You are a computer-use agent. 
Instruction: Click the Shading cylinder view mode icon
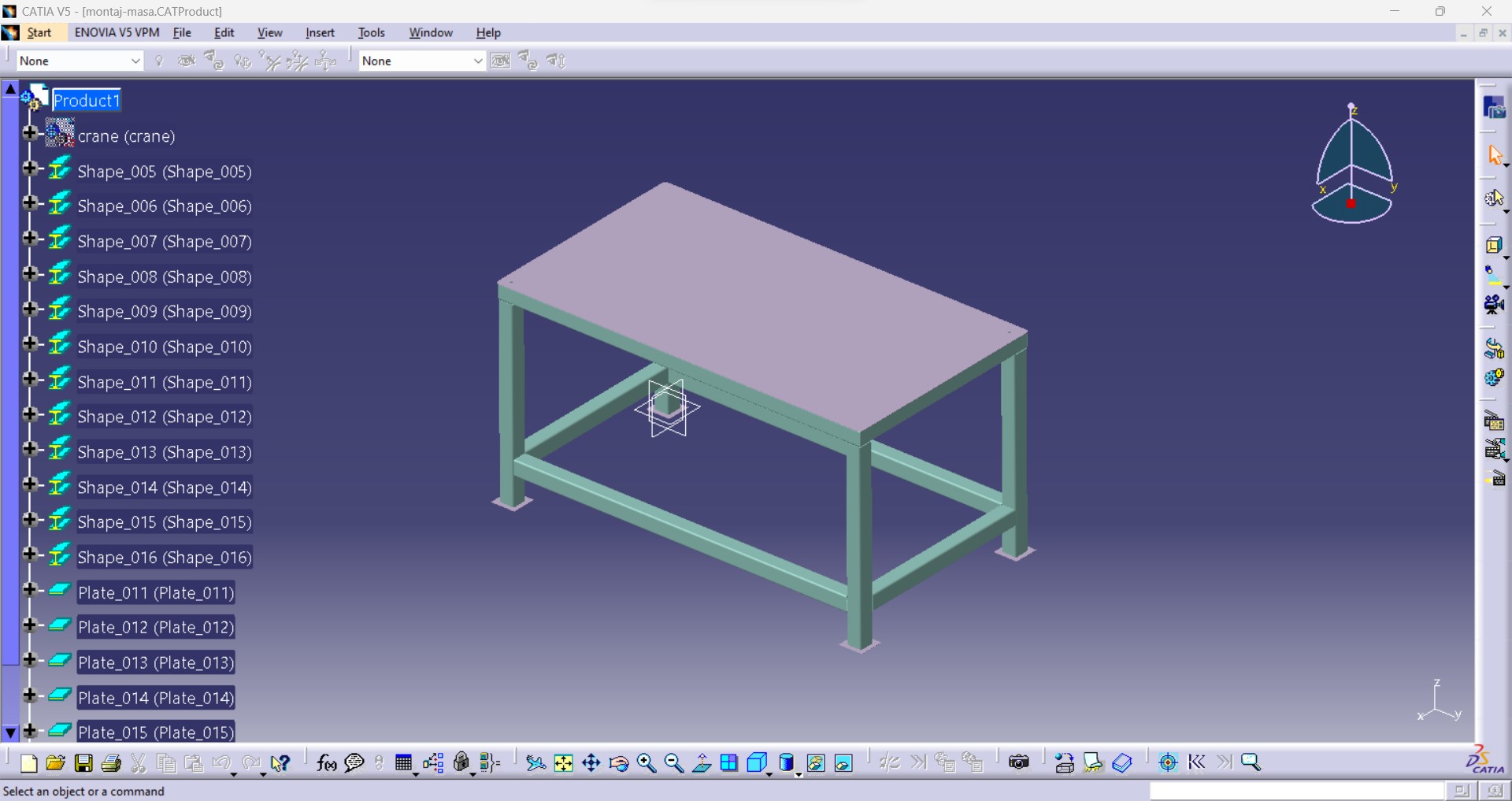coord(786,762)
